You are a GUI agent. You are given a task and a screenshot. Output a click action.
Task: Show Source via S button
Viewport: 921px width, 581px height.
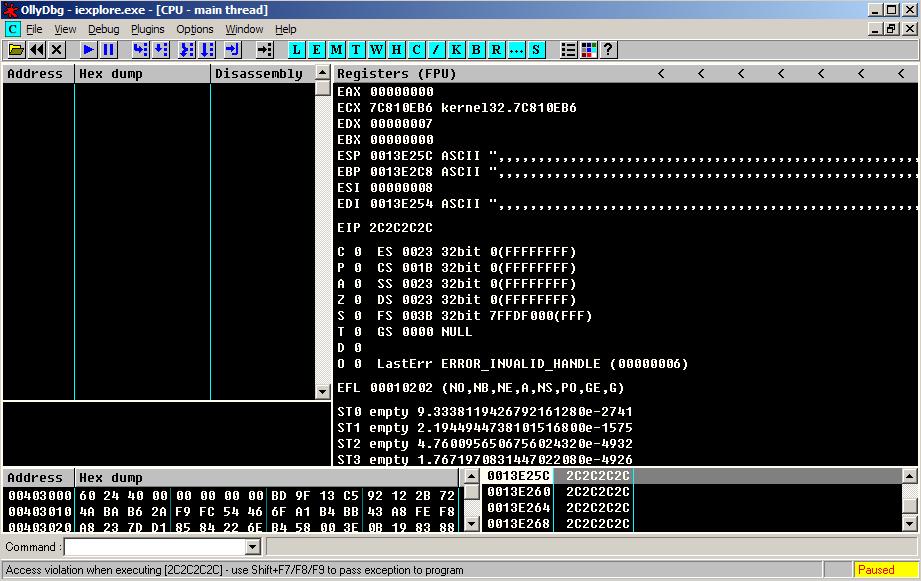[x=536, y=50]
